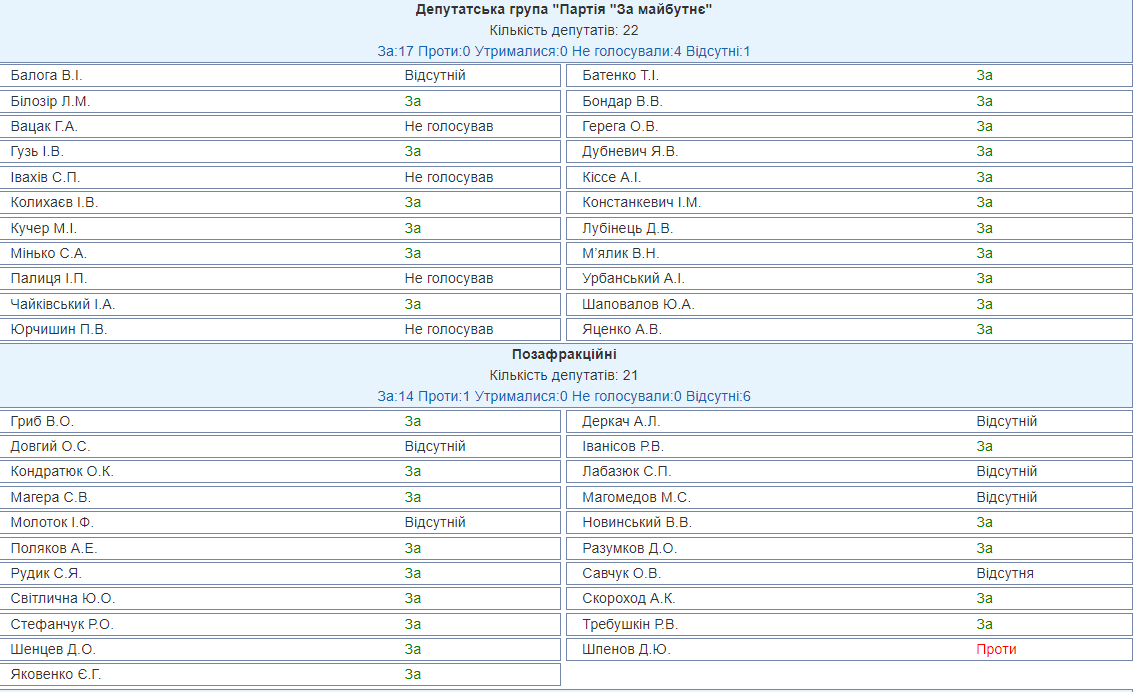This screenshot has width=1137, height=692.
Task: Select the name Урбанський А.І.
Action: [633, 279]
